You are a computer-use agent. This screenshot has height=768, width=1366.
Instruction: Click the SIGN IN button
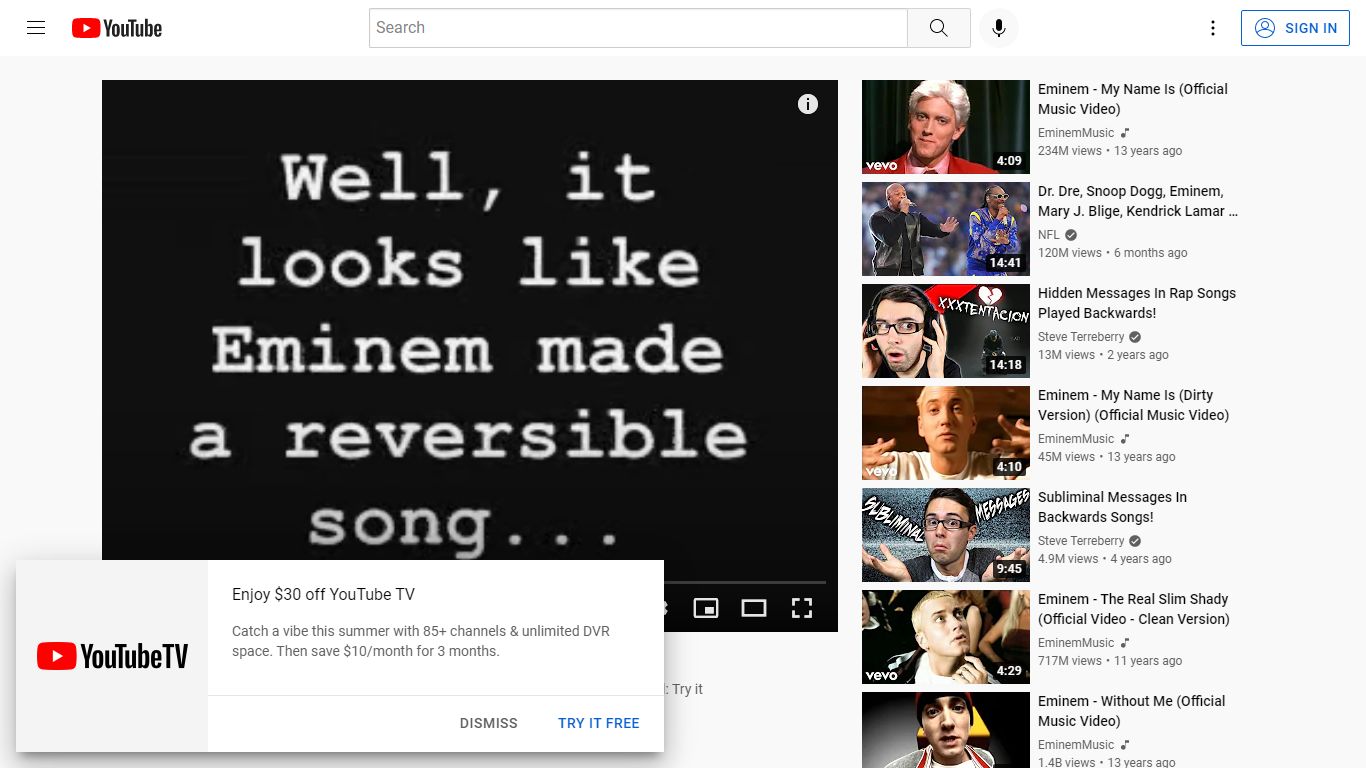pyautogui.click(x=1295, y=28)
